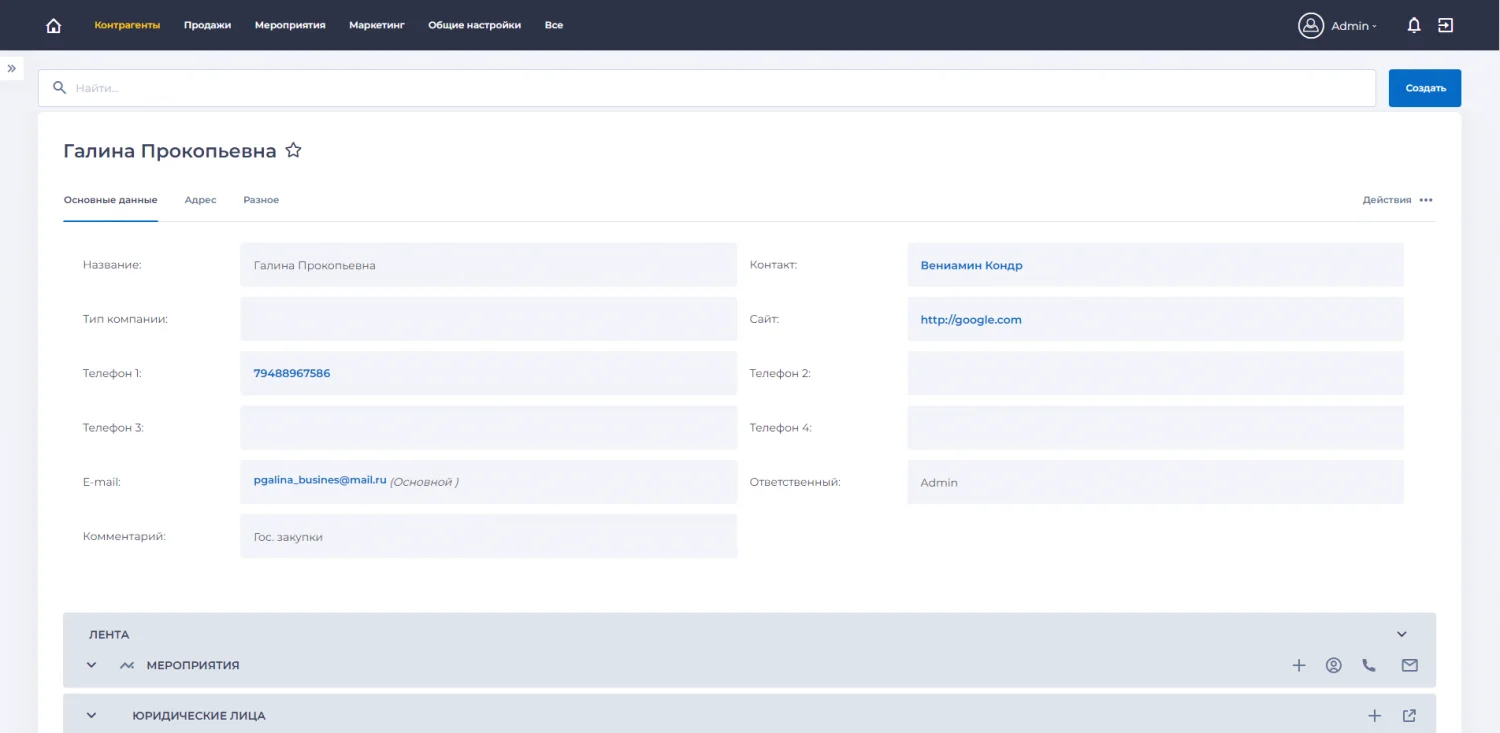Collapse the Лента section chevron

click(1401, 634)
